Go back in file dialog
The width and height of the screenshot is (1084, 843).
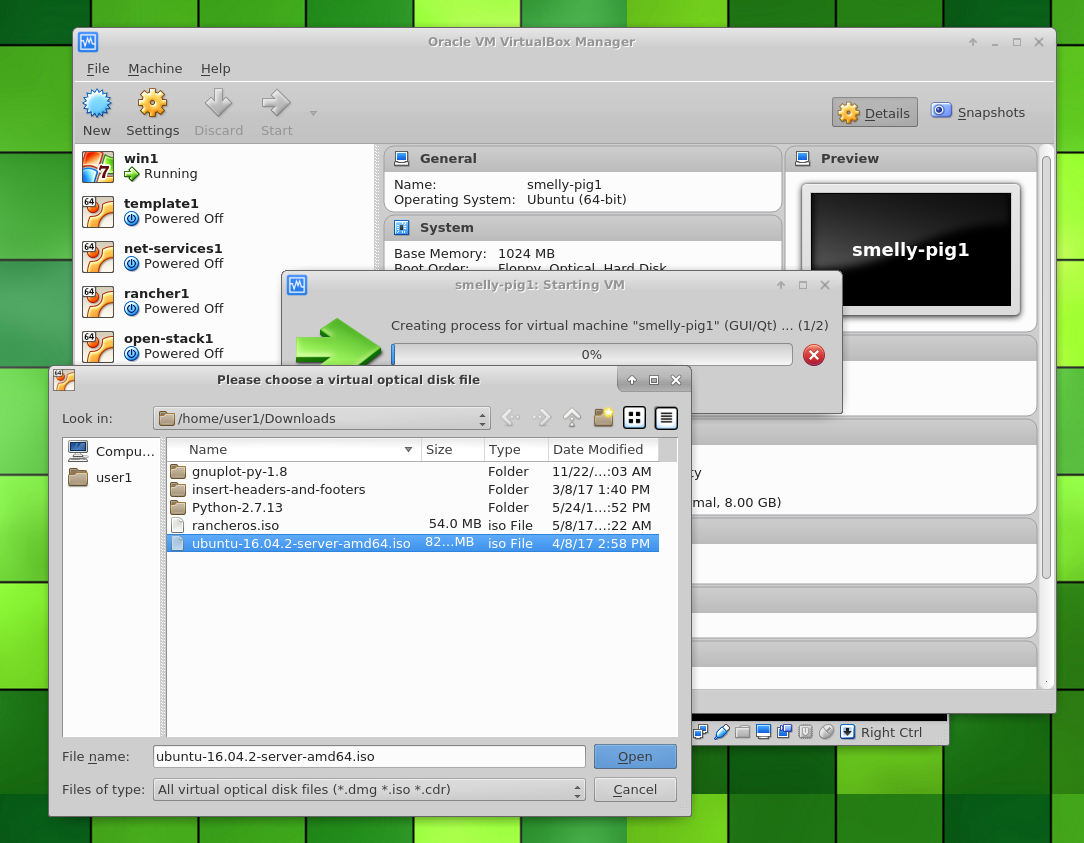click(x=510, y=418)
